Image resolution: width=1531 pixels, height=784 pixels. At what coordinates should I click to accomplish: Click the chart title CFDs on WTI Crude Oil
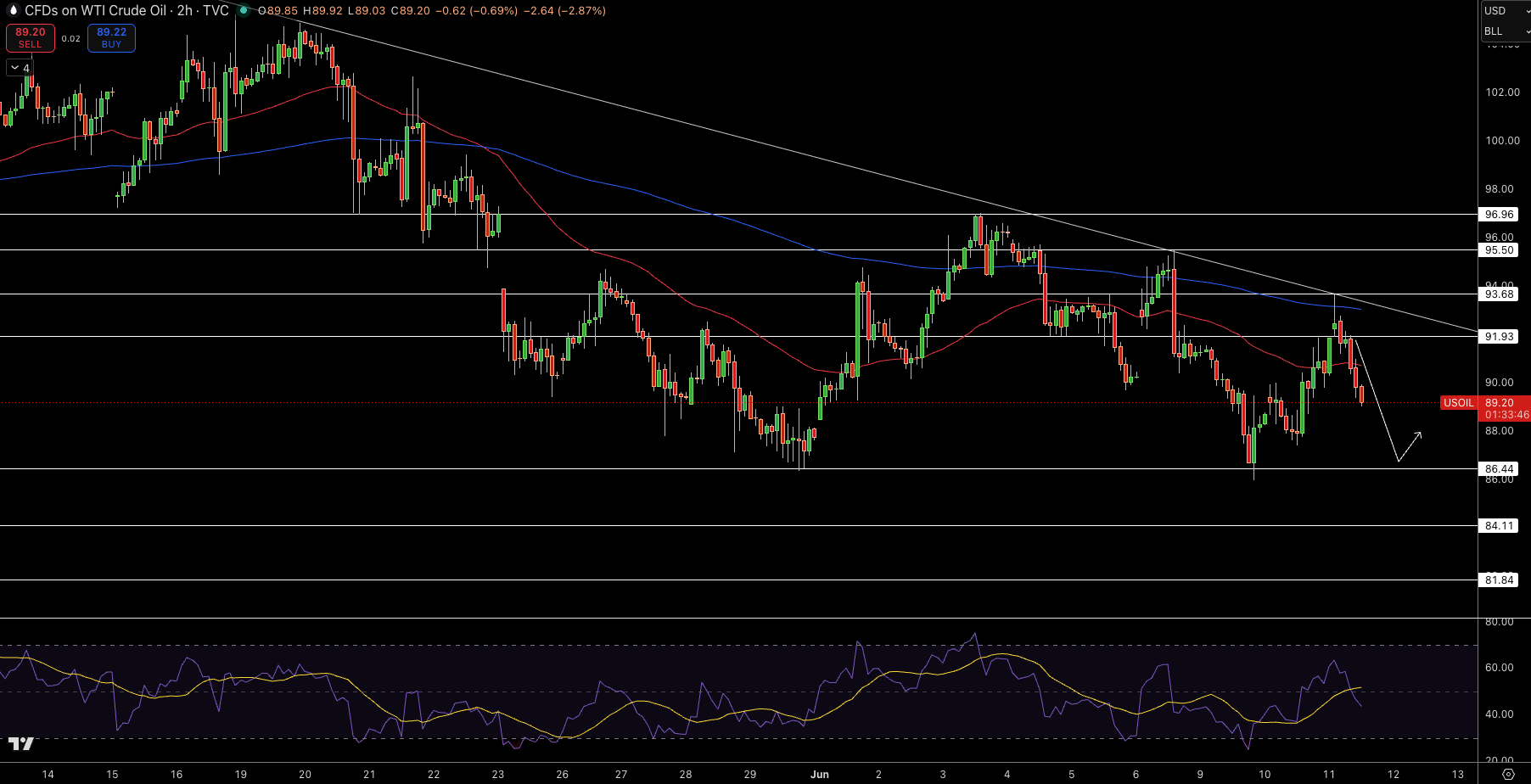[x=95, y=10]
